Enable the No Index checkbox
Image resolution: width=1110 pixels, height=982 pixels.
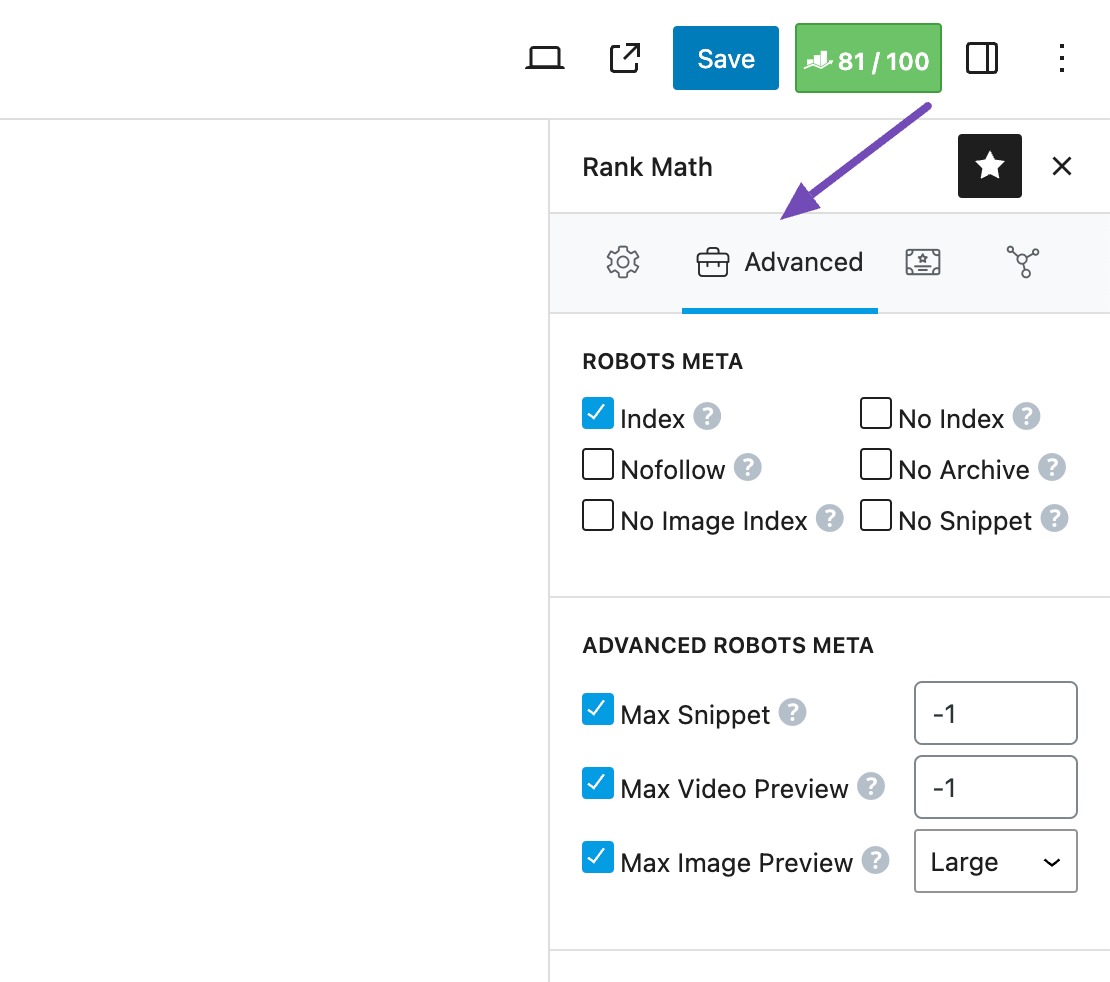point(875,413)
